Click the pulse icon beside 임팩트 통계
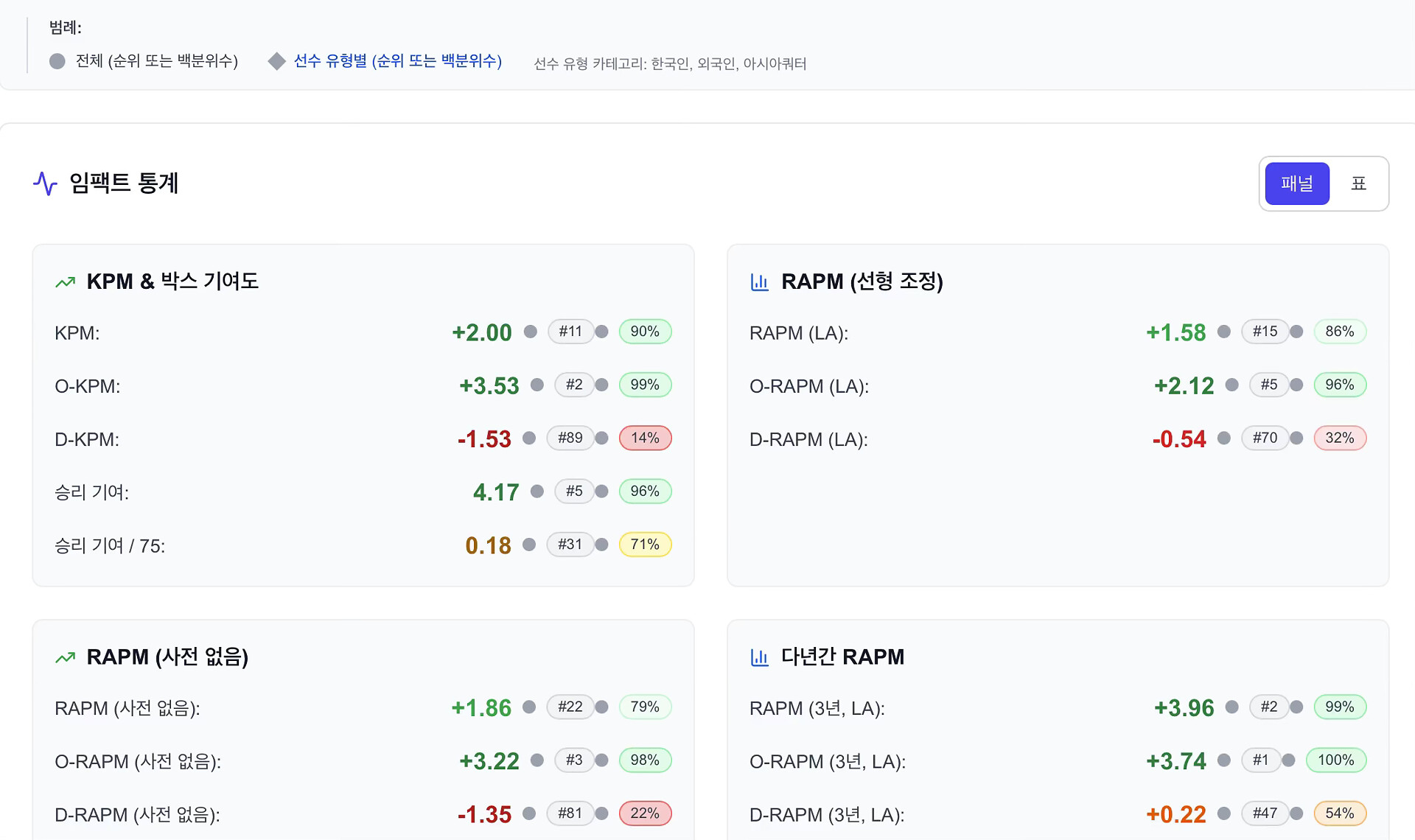The width and height of the screenshot is (1415, 840). click(x=45, y=183)
